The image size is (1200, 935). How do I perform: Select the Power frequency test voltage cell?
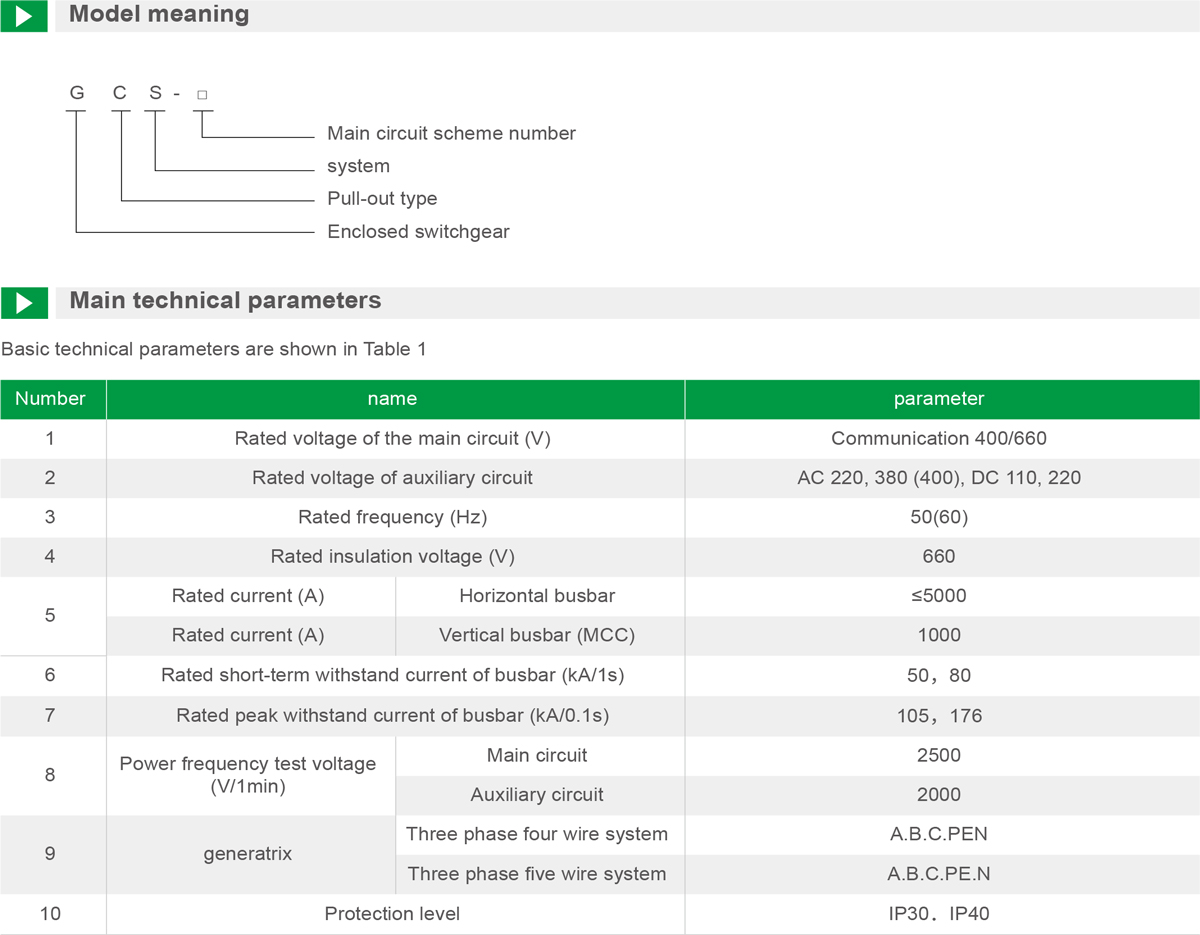(248, 775)
